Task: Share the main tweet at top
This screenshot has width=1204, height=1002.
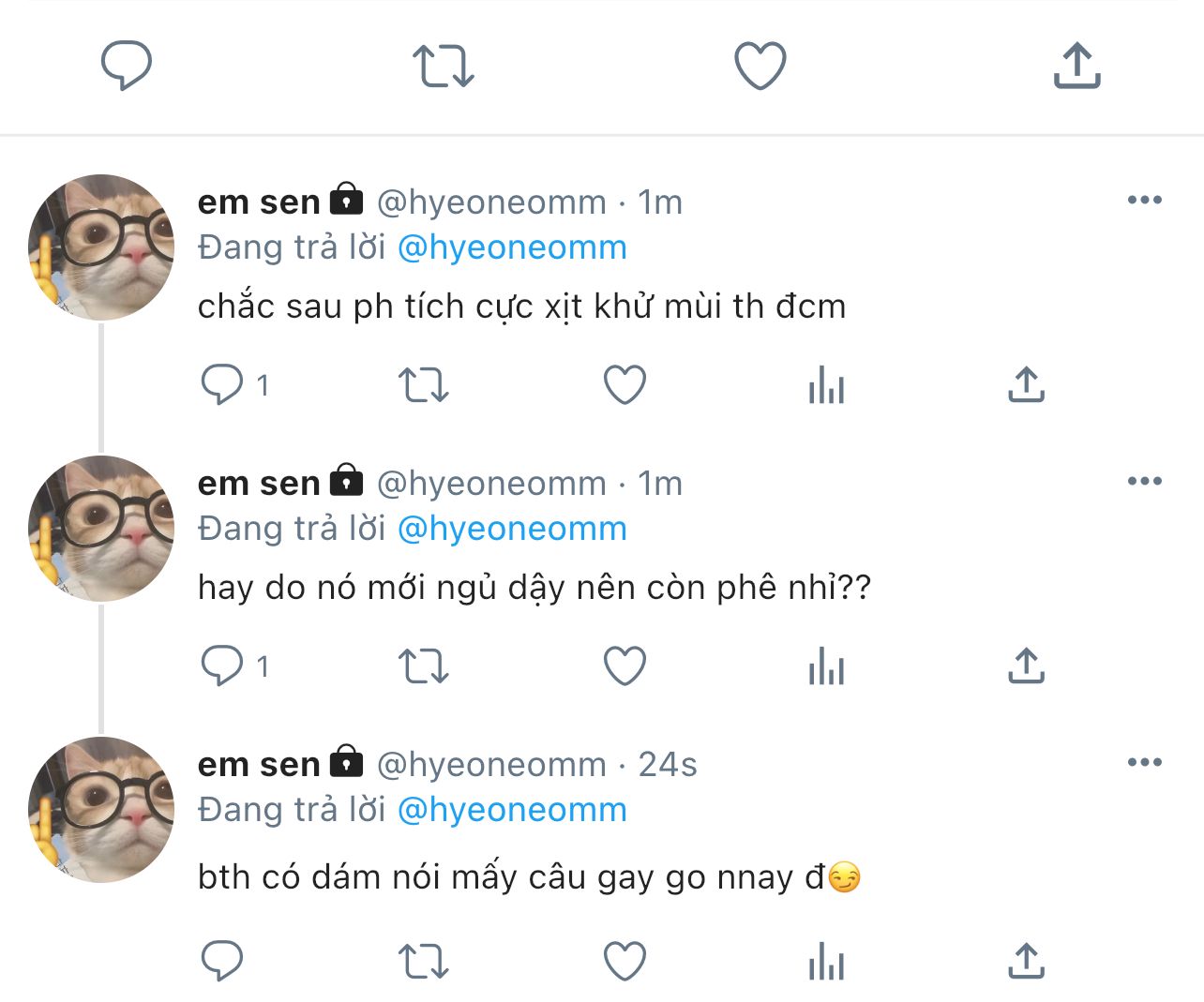Action: [x=1076, y=66]
